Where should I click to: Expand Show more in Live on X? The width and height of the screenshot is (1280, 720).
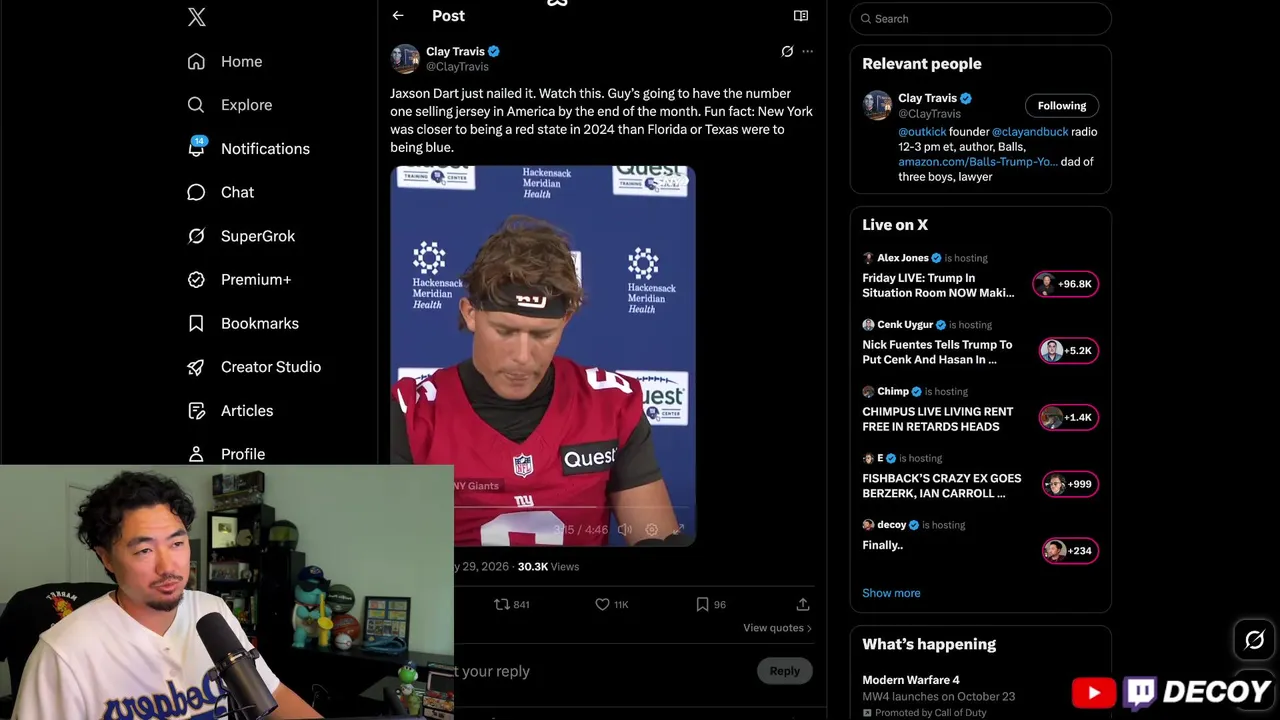[x=891, y=593]
